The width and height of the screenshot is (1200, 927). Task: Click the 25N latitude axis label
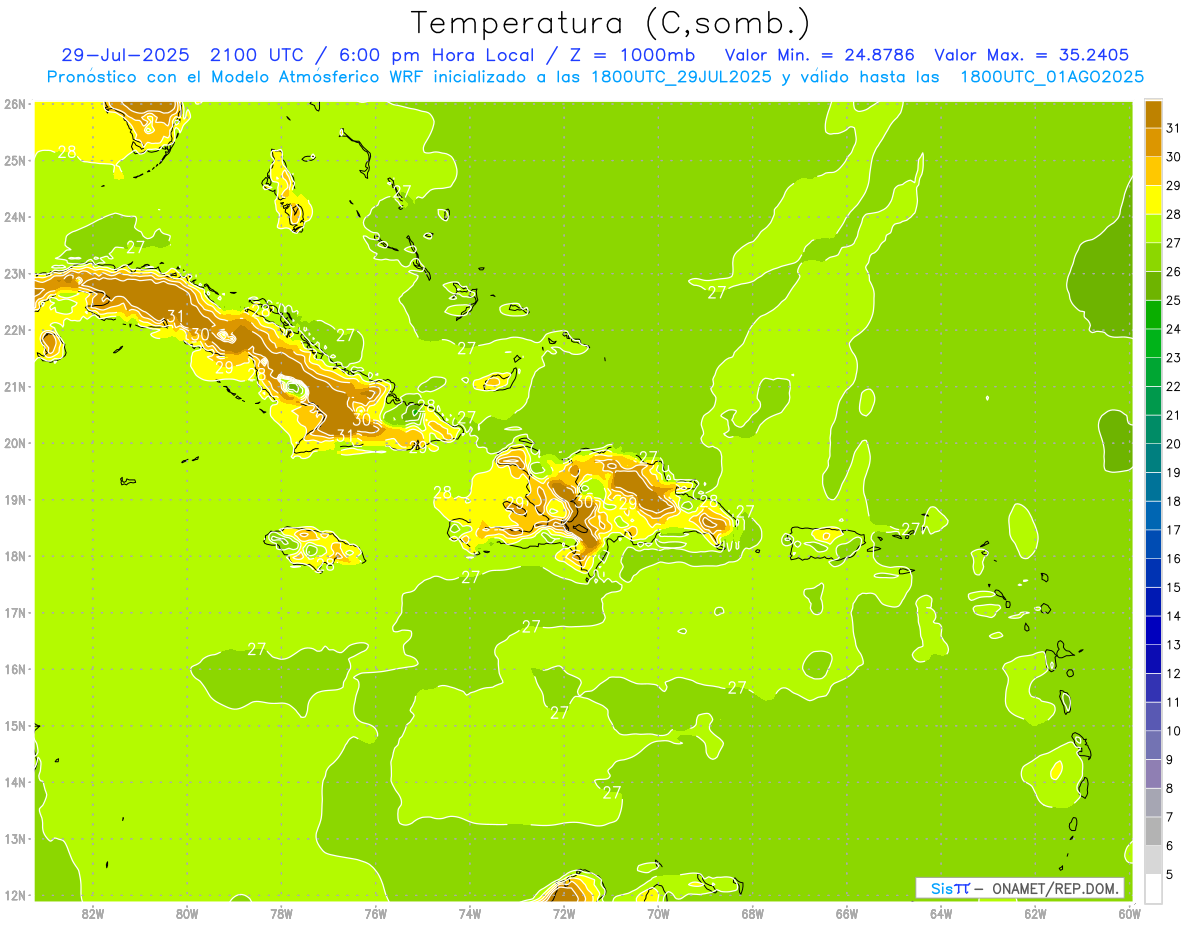click(x=15, y=160)
